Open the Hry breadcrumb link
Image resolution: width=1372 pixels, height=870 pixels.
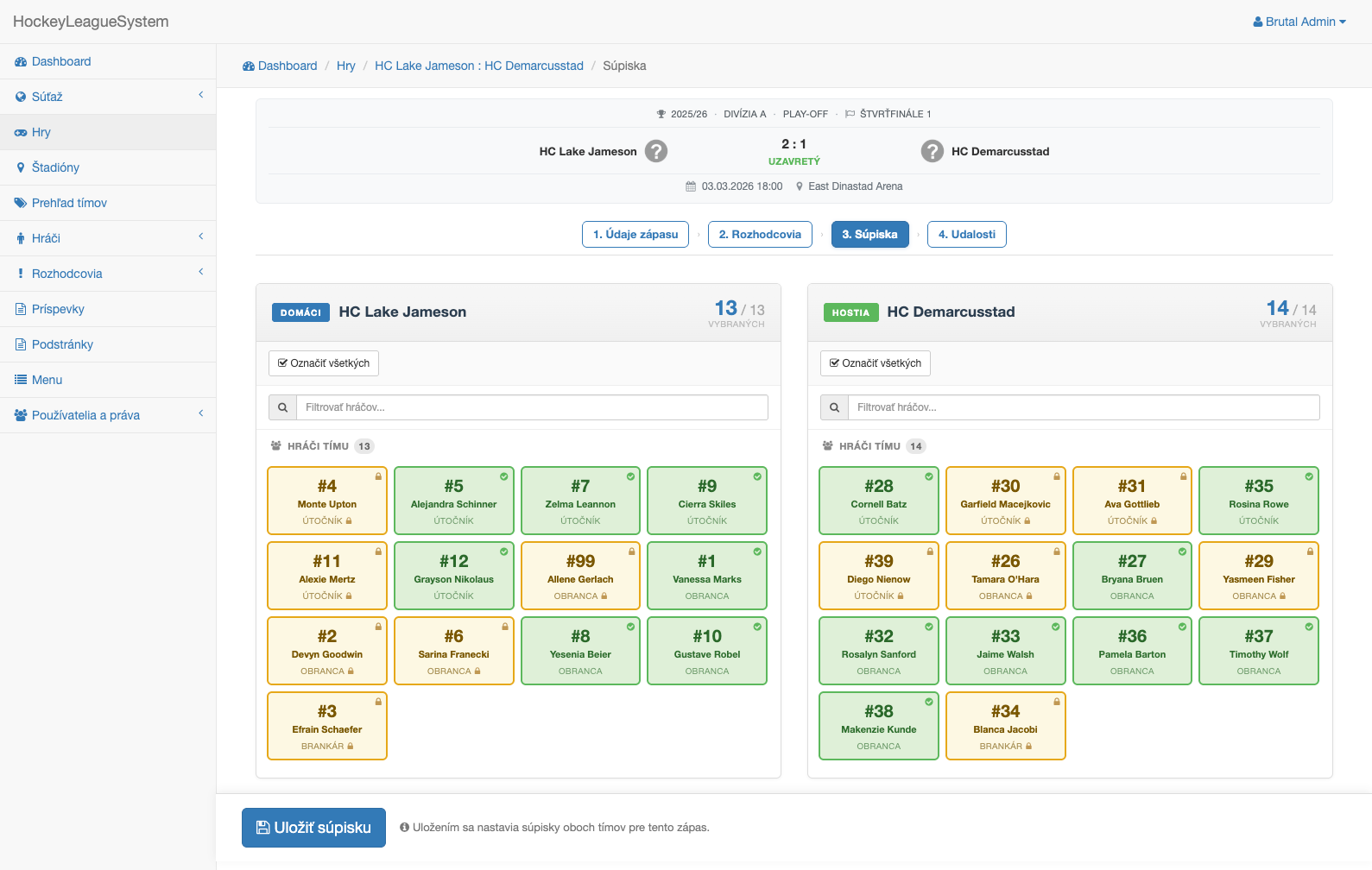[x=345, y=66]
